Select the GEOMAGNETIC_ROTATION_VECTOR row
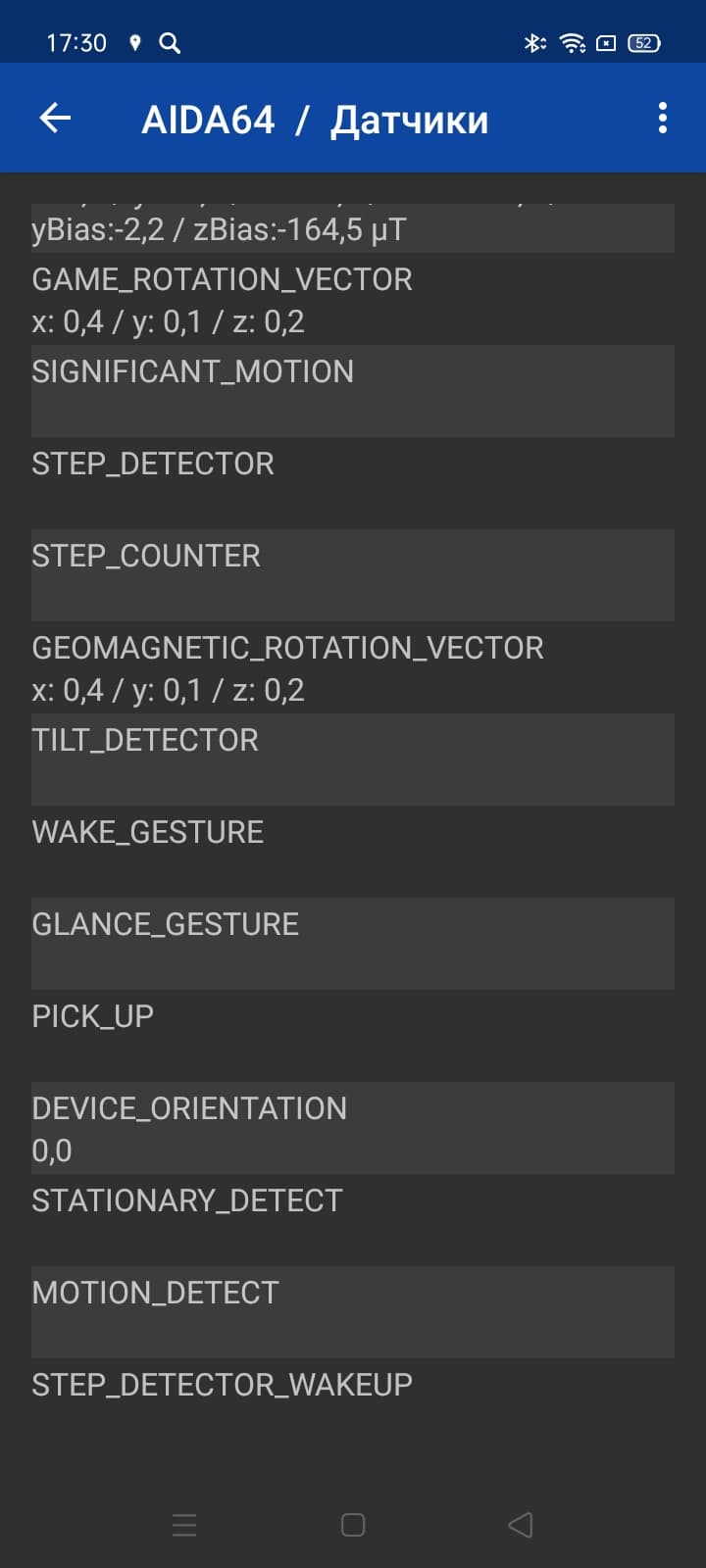This screenshot has width=706, height=1568. [x=352, y=667]
